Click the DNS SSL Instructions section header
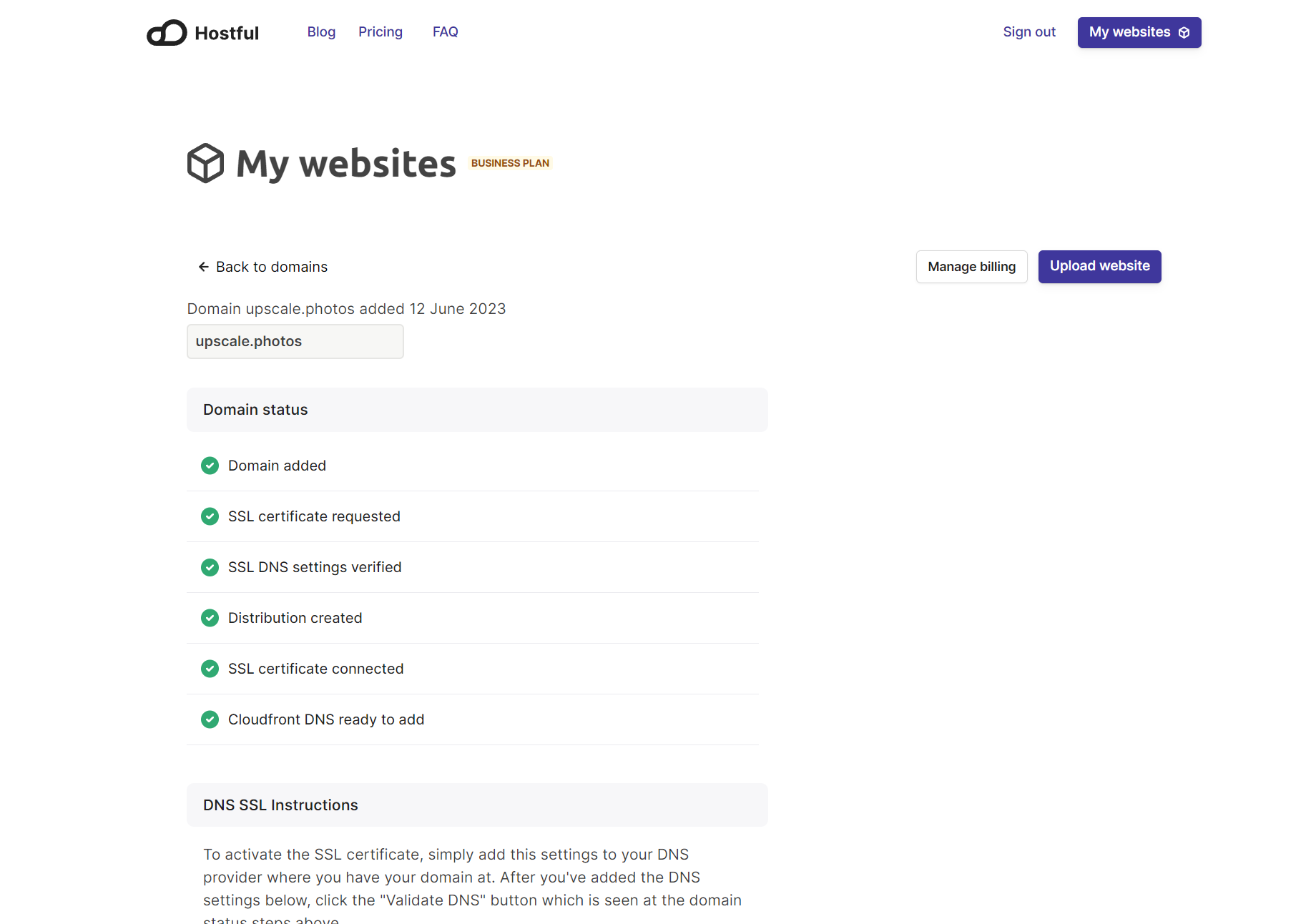1316x924 pixels. [477, 805]
